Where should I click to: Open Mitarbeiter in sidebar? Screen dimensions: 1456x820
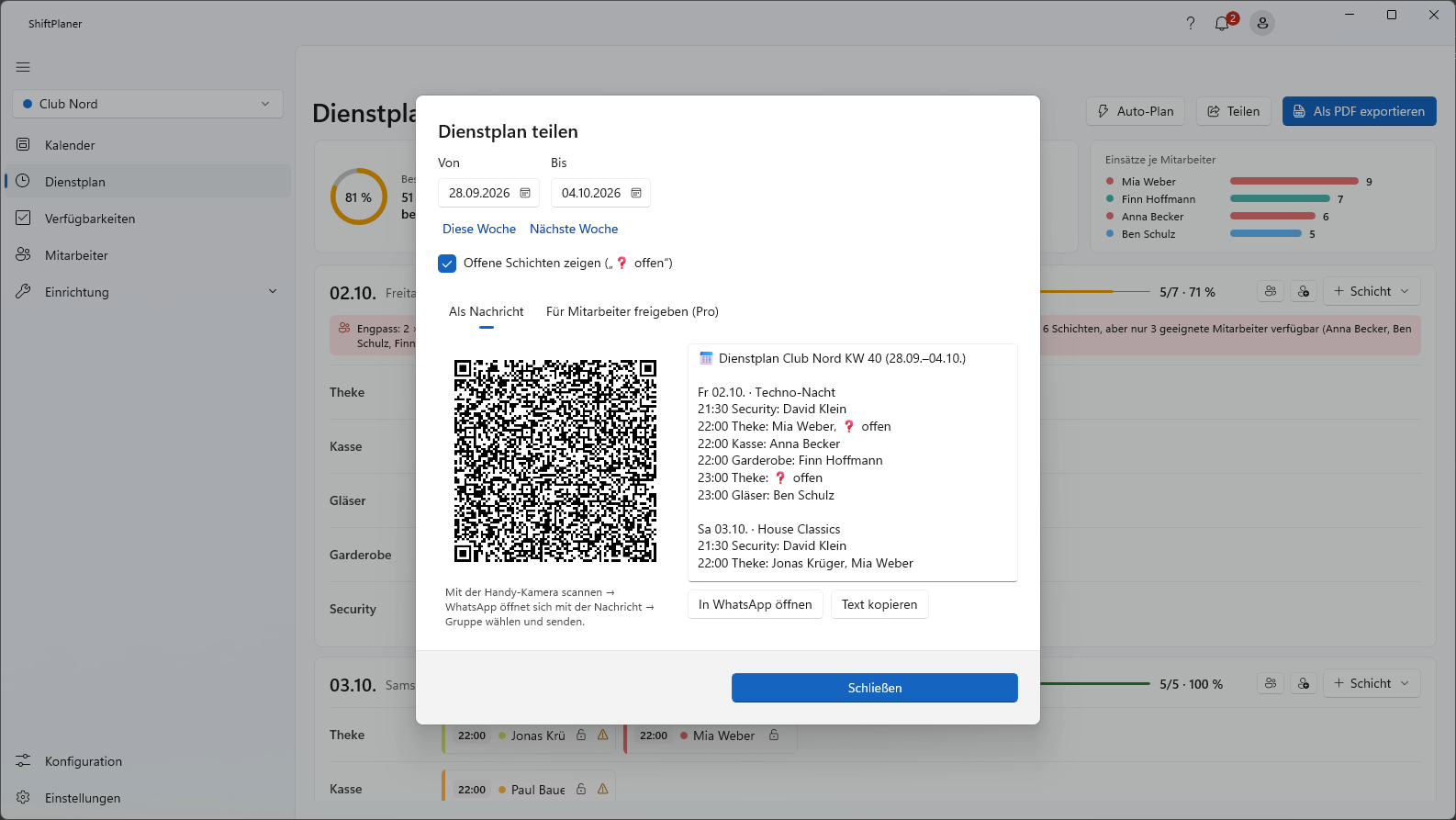point(148,255)
